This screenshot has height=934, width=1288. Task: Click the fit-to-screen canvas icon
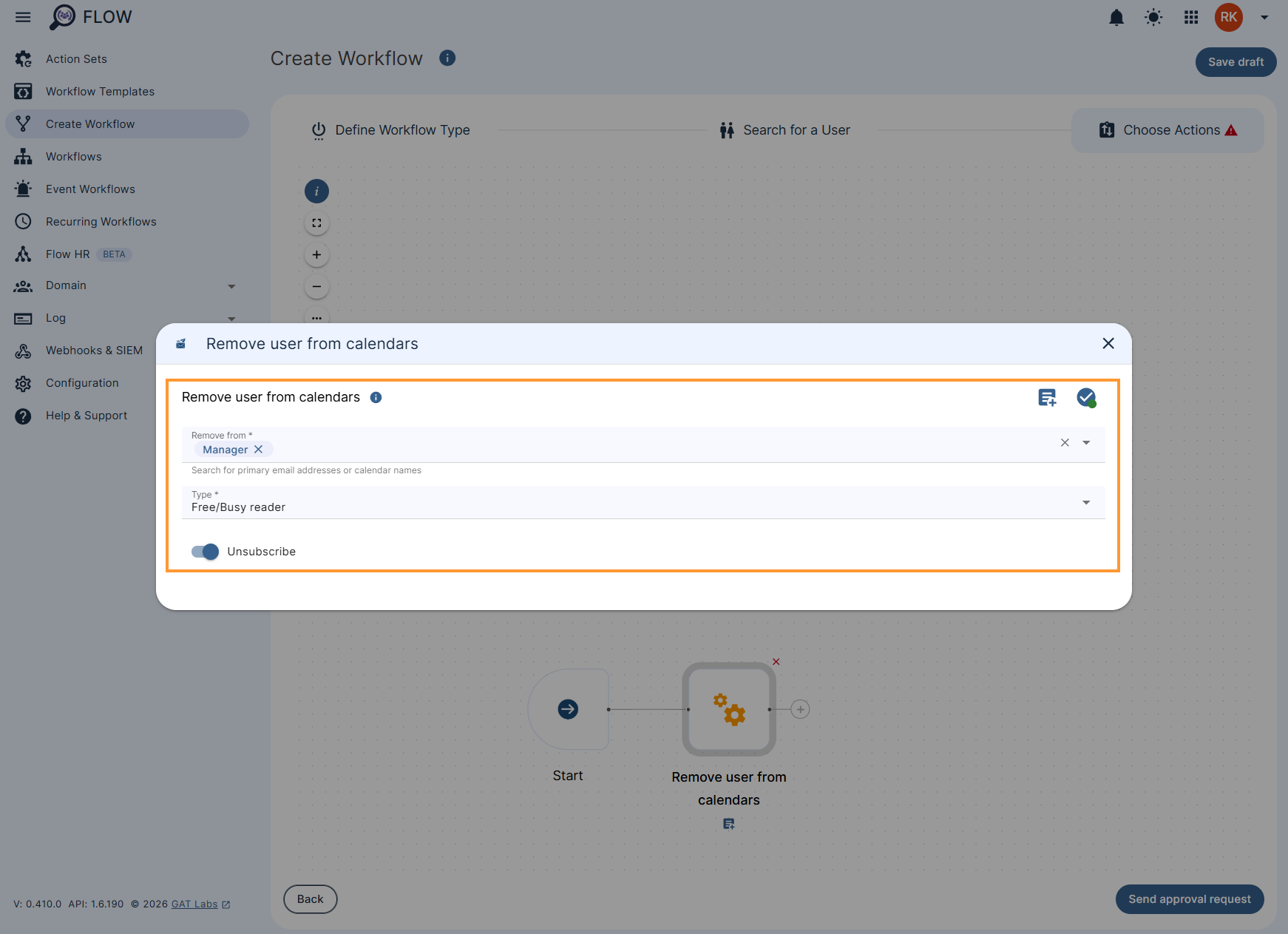tap(316, 223)
